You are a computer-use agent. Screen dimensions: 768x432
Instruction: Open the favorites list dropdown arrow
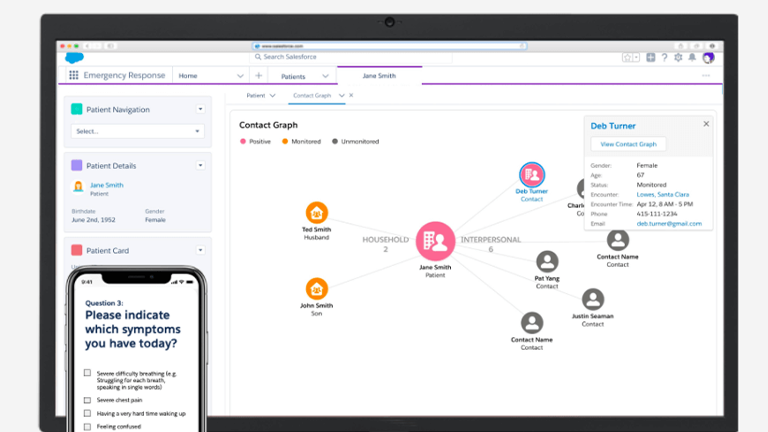636,57
